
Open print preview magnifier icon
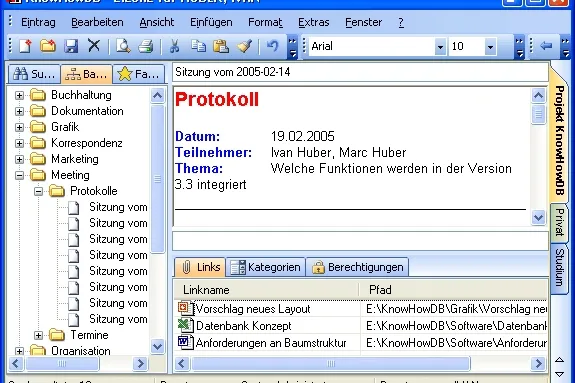click(x=123, y=46)
